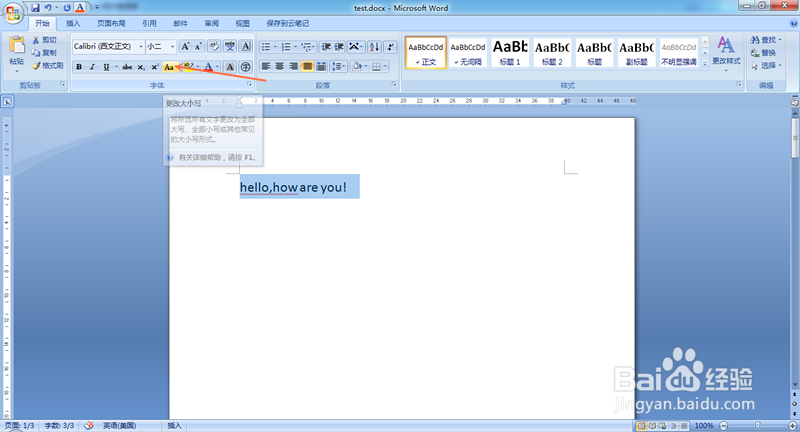Click the Decrease Indent icon

click(x=326, y=47)
